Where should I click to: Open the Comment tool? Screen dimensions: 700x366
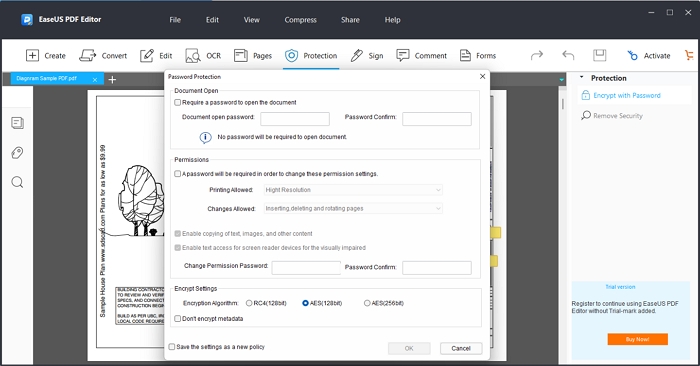[x=421, y=55]
